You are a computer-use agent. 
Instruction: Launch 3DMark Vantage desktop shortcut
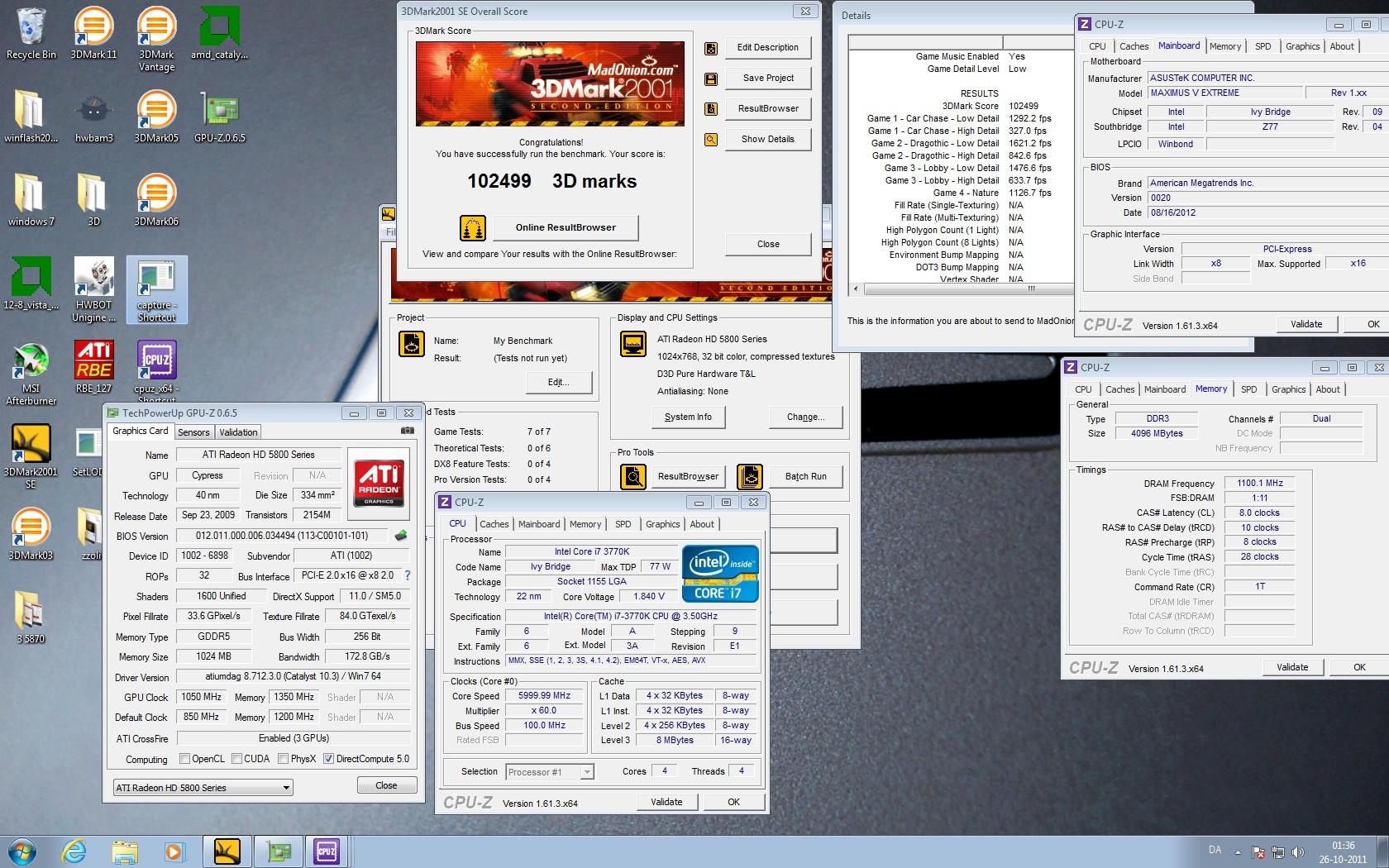coord(156,39)
